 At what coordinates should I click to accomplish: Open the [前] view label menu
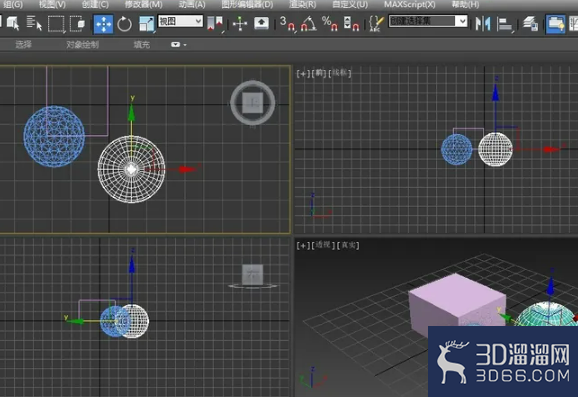[x=319, y=73]
